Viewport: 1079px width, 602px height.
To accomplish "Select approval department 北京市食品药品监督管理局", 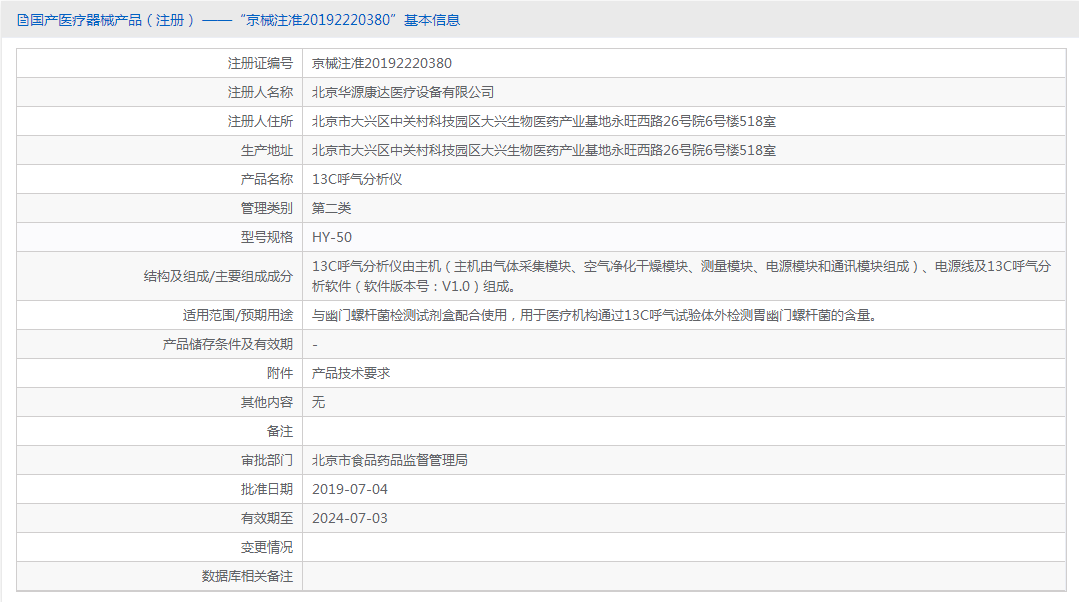I will click(x=389, y=460).
